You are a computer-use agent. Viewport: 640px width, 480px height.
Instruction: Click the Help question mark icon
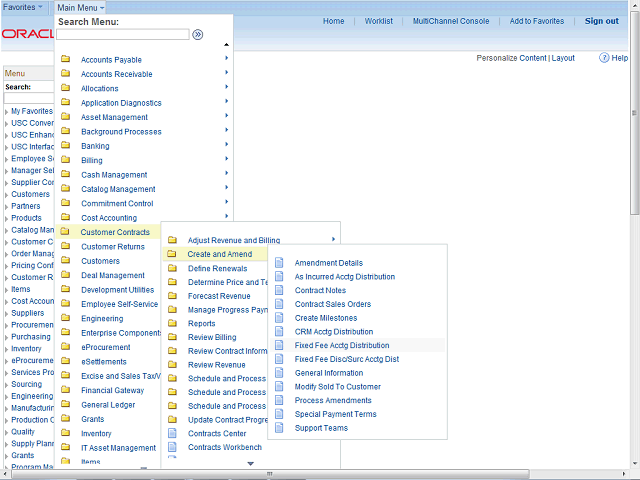click(x=605, y=58)
